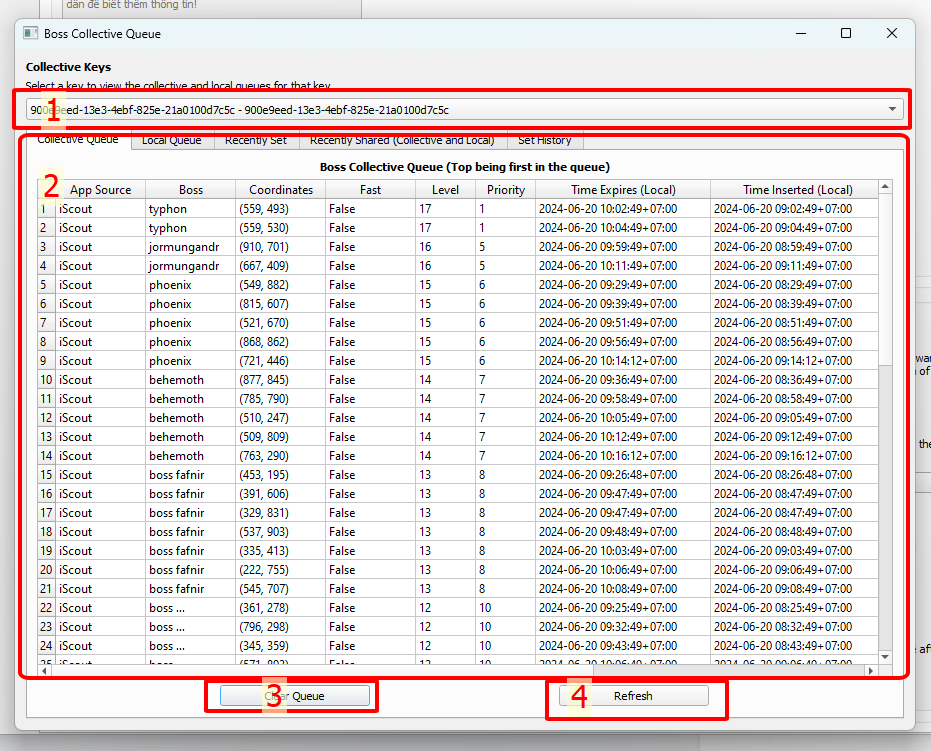Viewport: 931px width, 751px height.
Task: Click the vertical scrollbar up arrow
Action: tap(884, 187)
